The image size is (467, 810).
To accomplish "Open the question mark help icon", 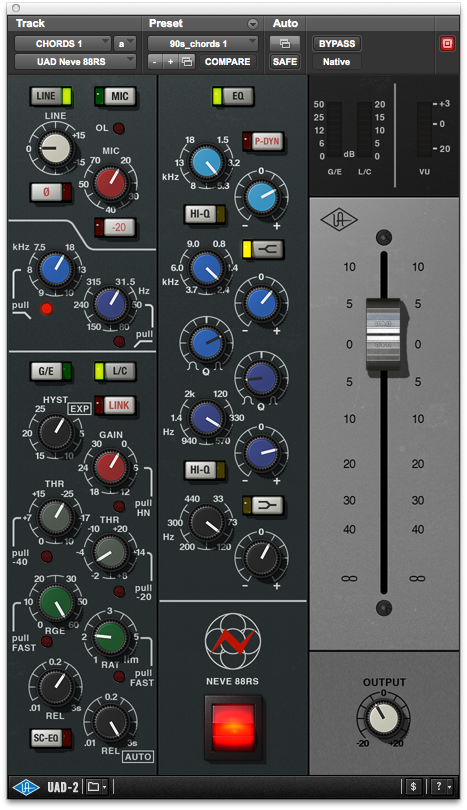I will click(441, 787).
